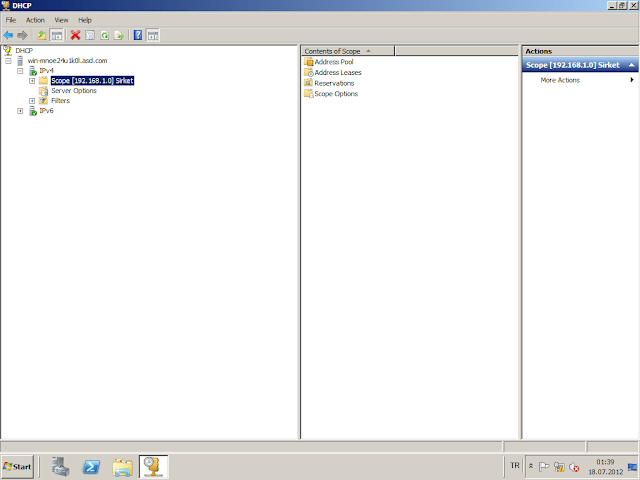Toggle Show/Hide Action Pane toolbar button
Image resolution: width=640 pixels, height=480 pixels.
click(x=153, y=35)
